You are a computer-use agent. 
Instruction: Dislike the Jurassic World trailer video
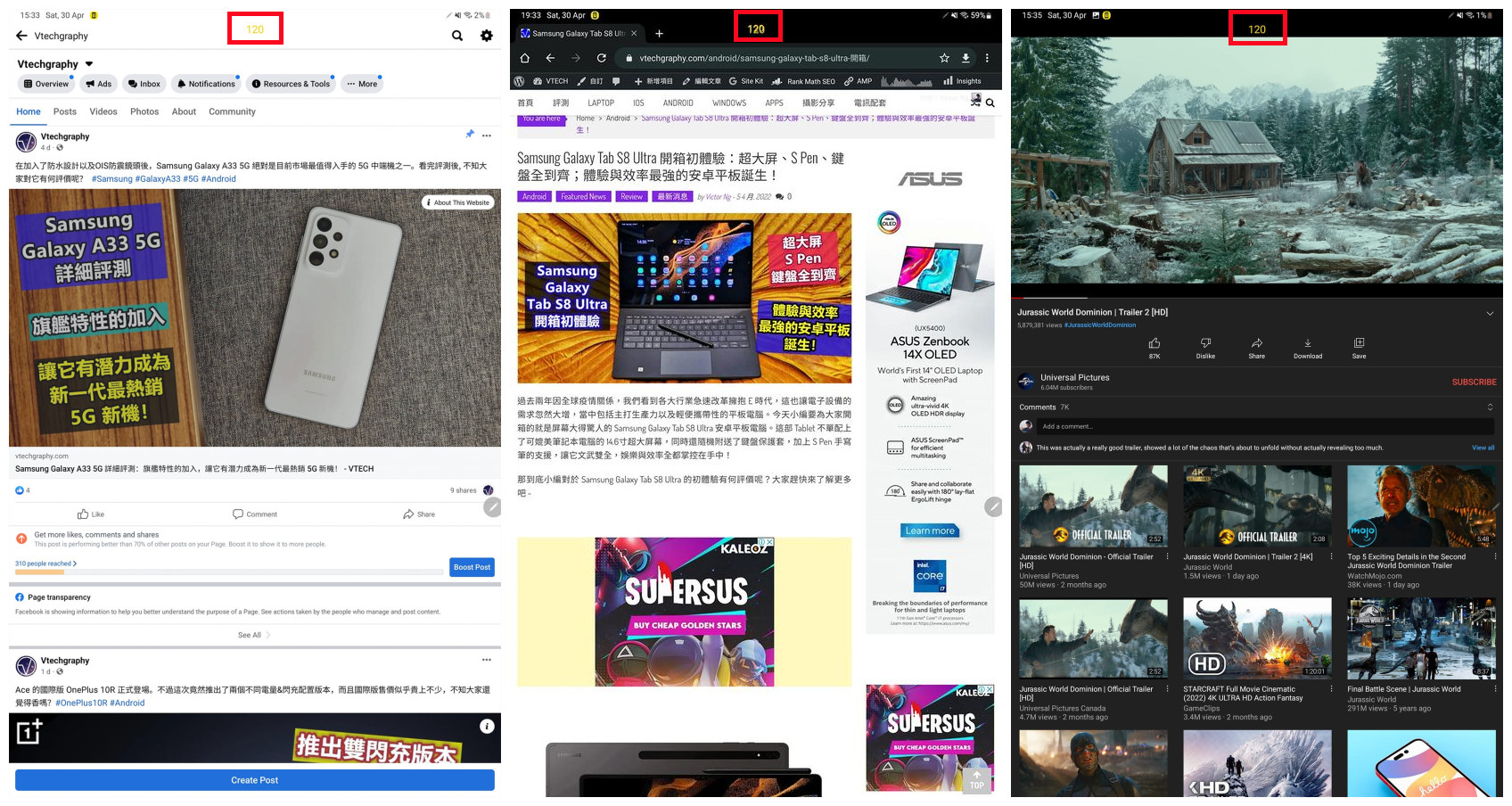(x=1205, y=348)
